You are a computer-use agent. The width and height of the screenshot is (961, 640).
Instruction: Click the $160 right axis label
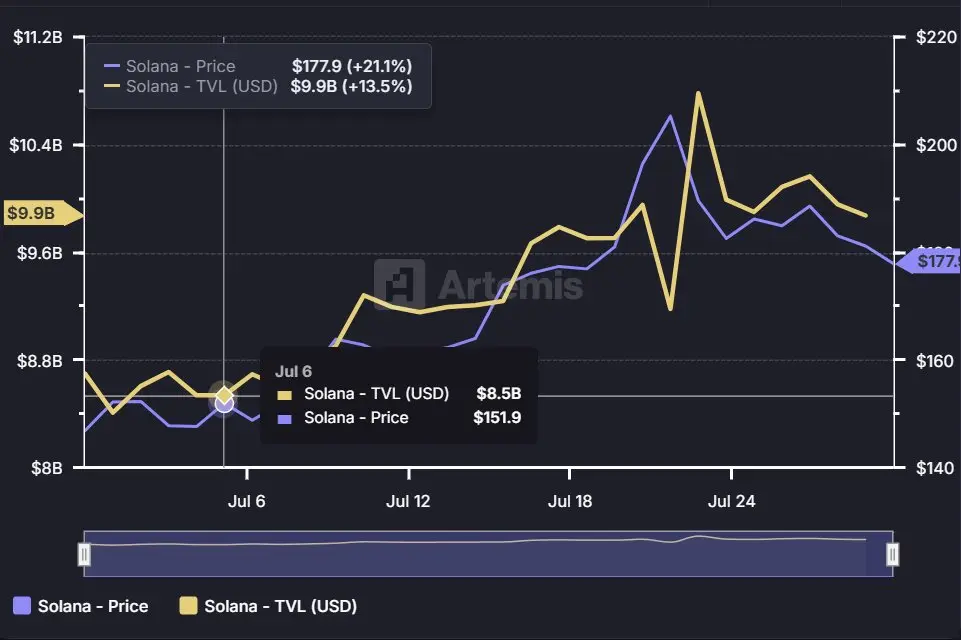(x=936, y=361)
